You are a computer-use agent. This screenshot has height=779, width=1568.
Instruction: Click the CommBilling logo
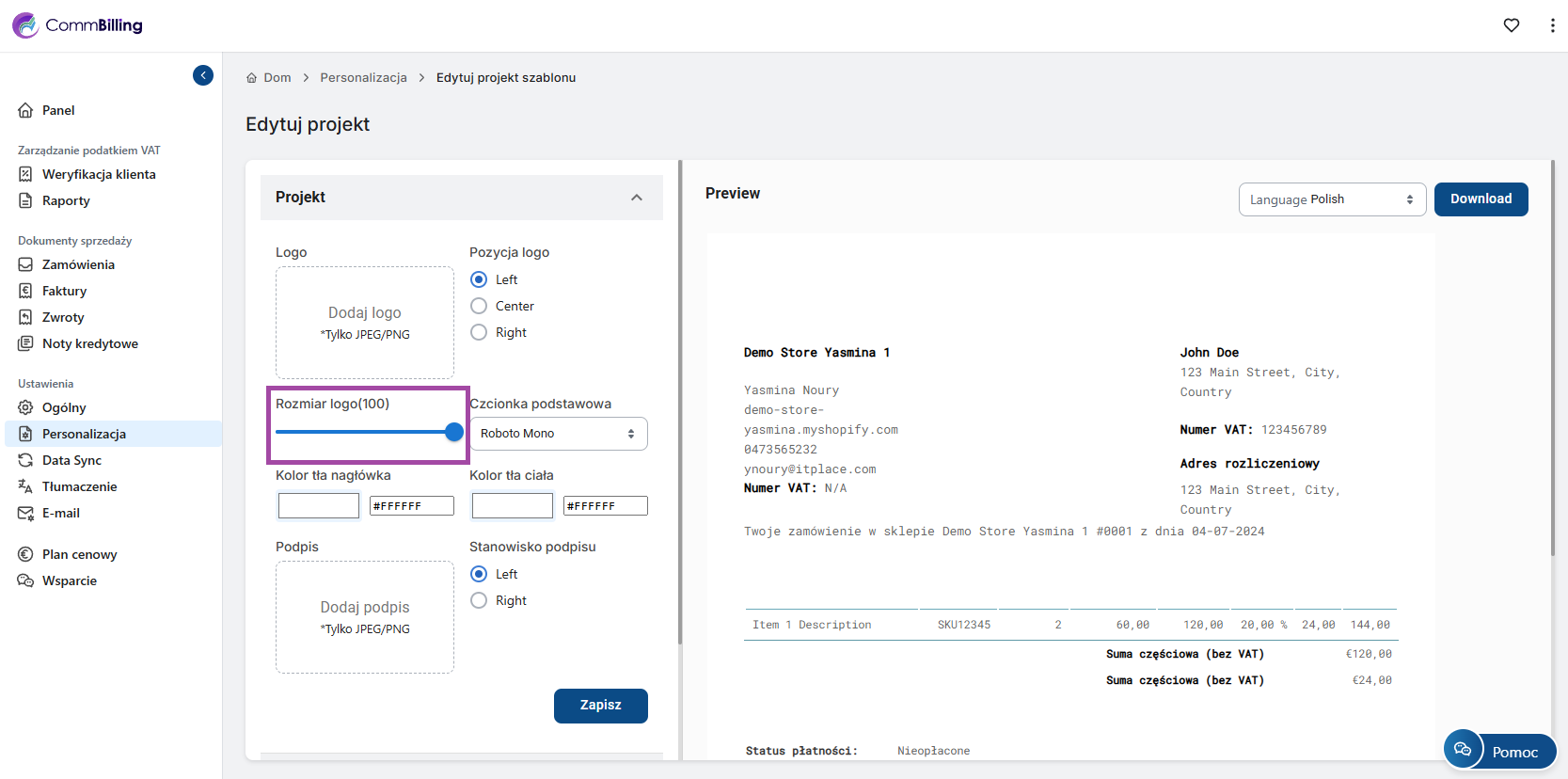tap(77, 25)
